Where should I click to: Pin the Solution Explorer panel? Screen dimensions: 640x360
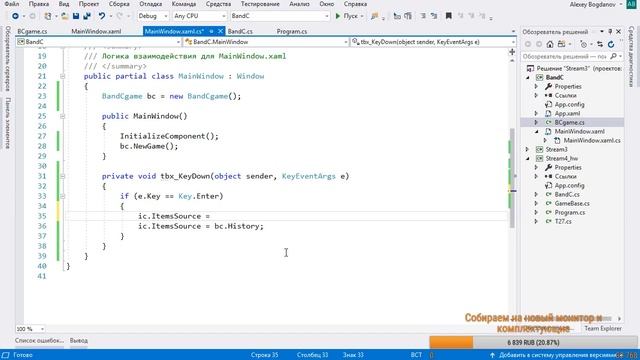click(x=610, y=31)
